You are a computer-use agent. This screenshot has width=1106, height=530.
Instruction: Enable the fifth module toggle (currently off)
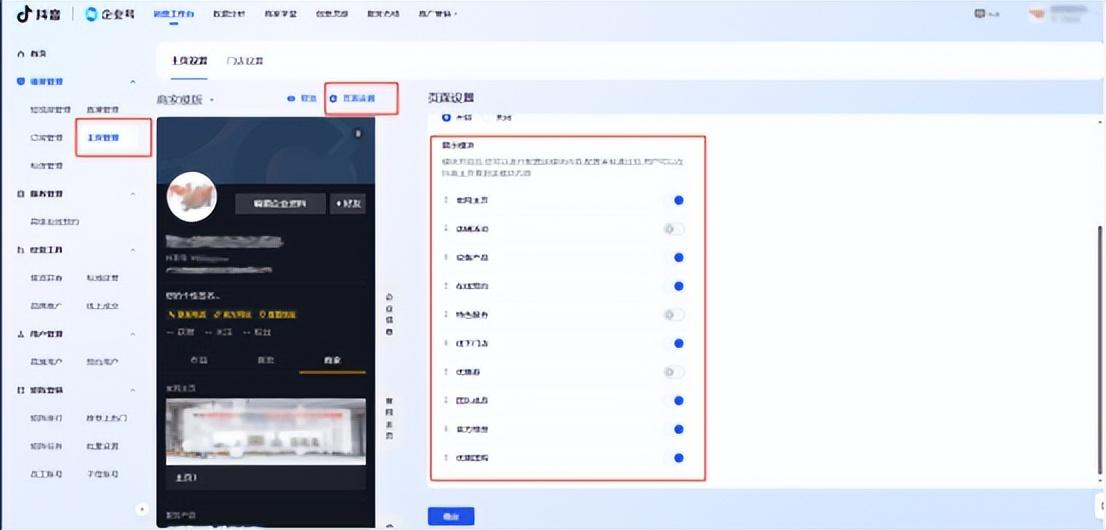tap(674, 315)
